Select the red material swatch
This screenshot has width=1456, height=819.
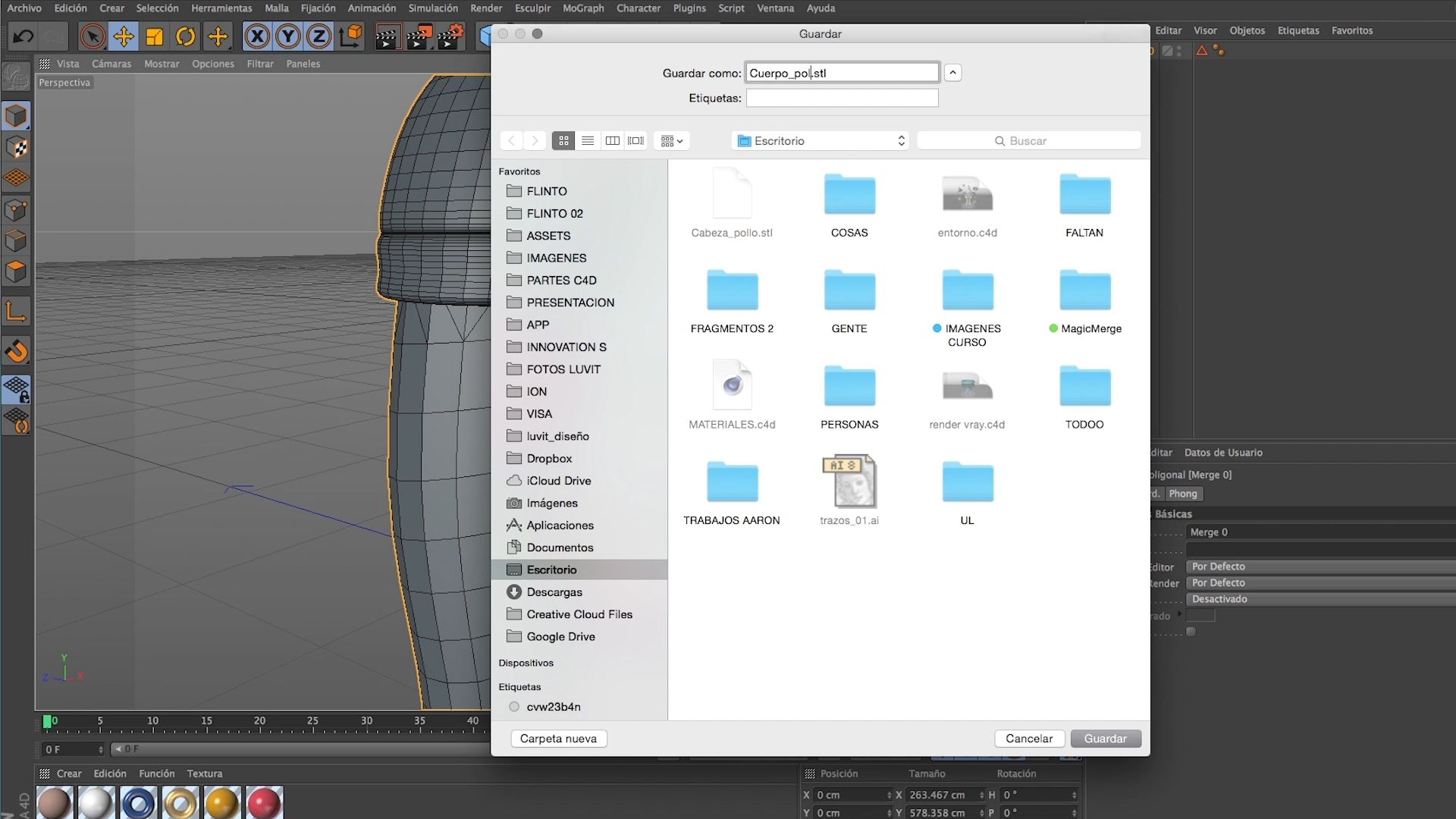click(x=263, y=802)
